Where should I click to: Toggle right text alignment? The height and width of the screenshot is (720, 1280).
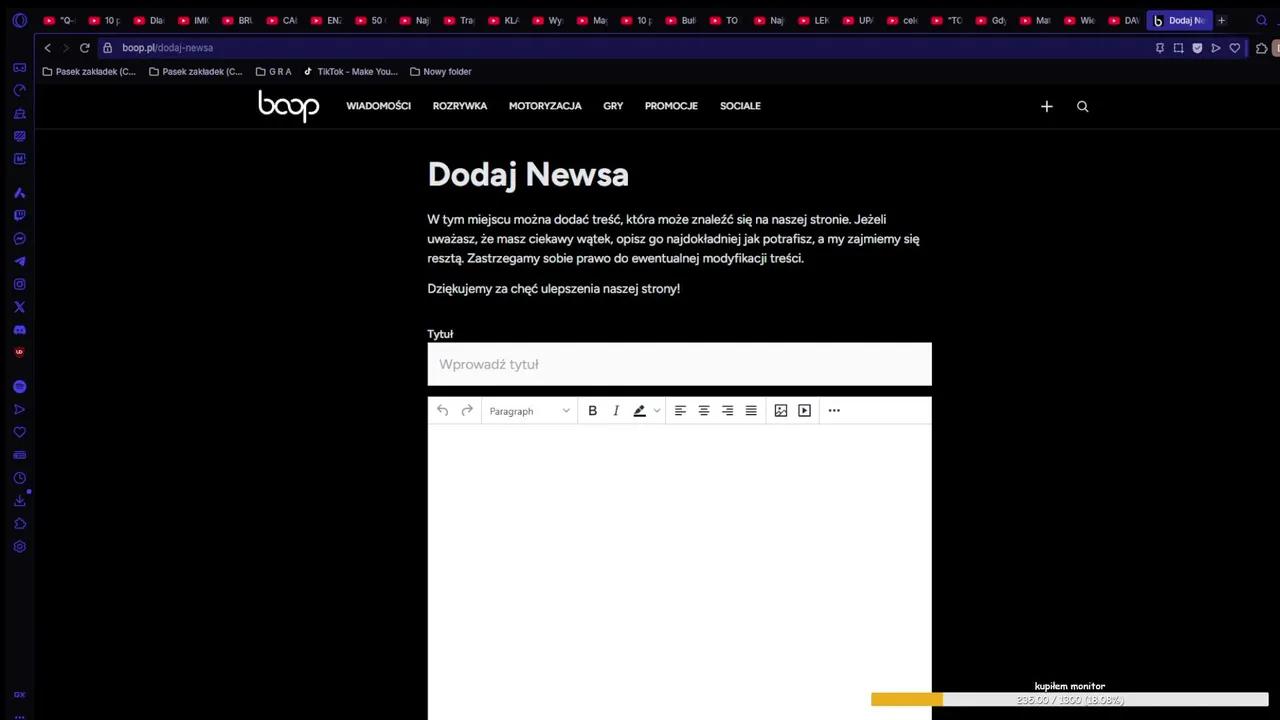click(727, 411)
